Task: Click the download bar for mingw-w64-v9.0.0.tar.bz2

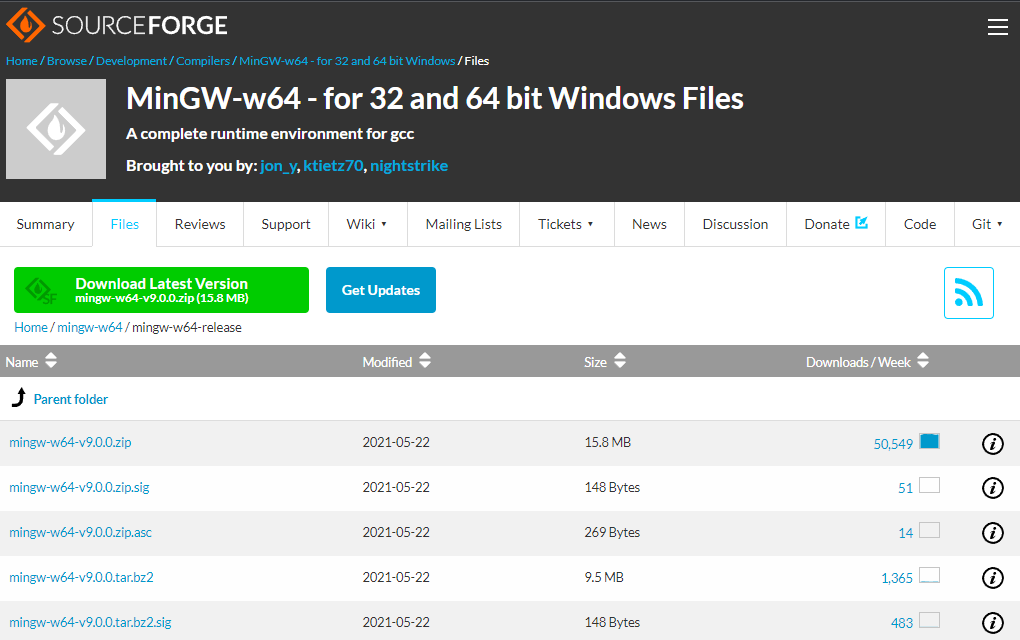Action: point(930,575)
